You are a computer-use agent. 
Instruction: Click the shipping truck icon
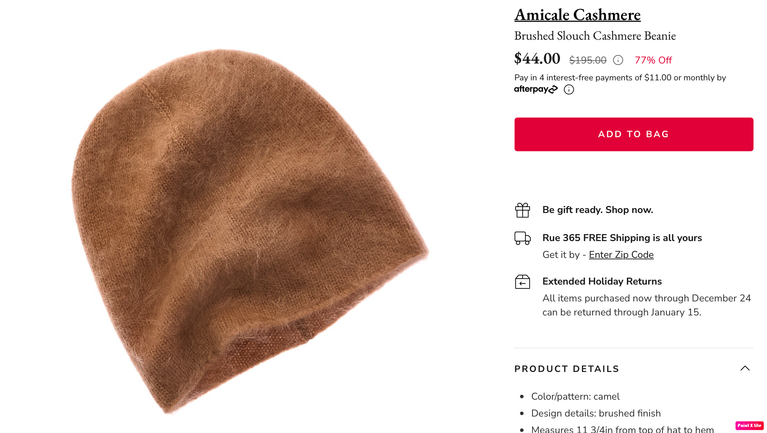point(522,238)
